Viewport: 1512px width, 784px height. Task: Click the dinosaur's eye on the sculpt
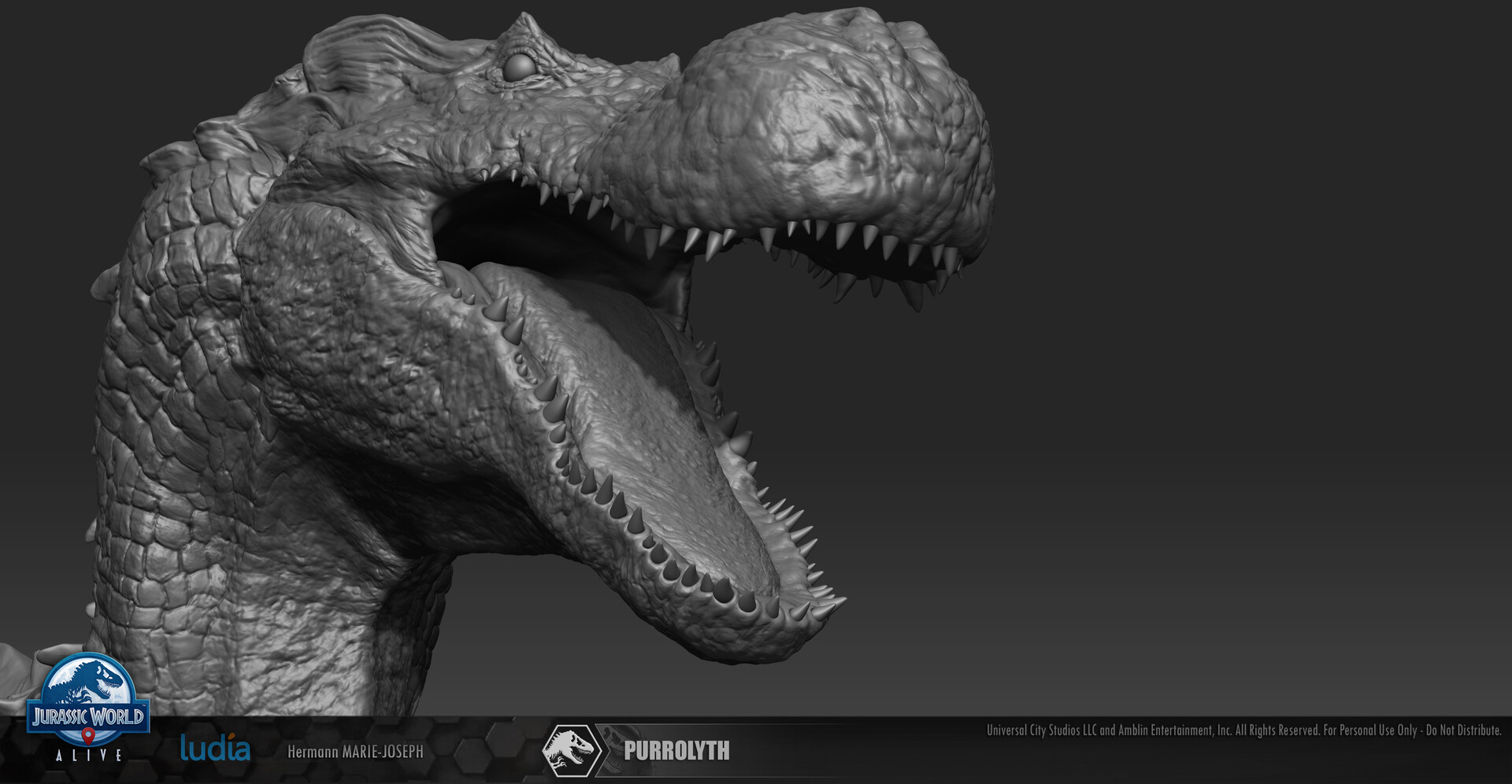[x=520, y=67]
